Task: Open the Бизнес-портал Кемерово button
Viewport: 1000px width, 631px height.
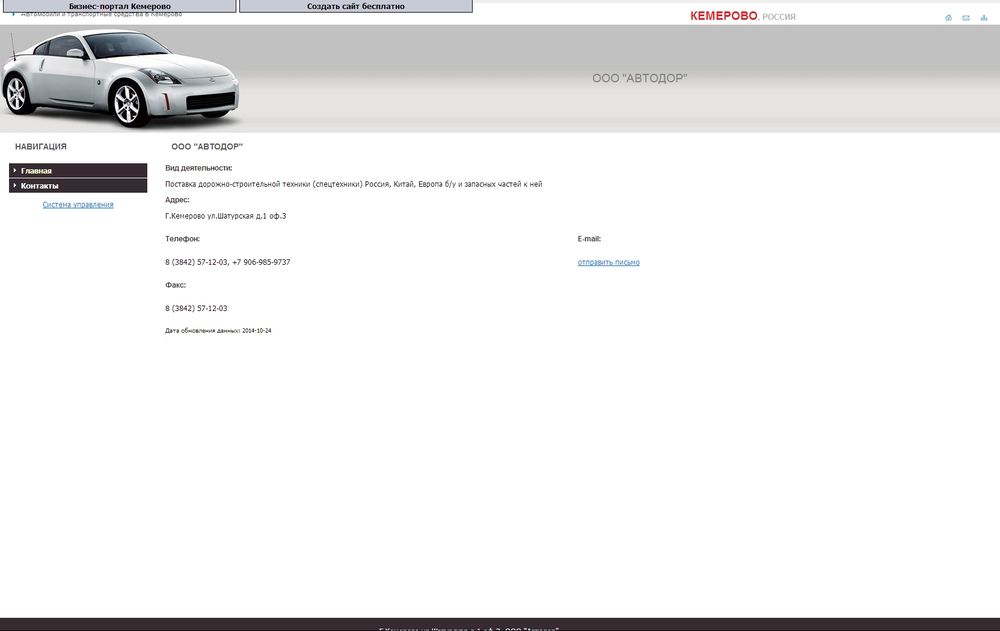Action: pos(120,6)
